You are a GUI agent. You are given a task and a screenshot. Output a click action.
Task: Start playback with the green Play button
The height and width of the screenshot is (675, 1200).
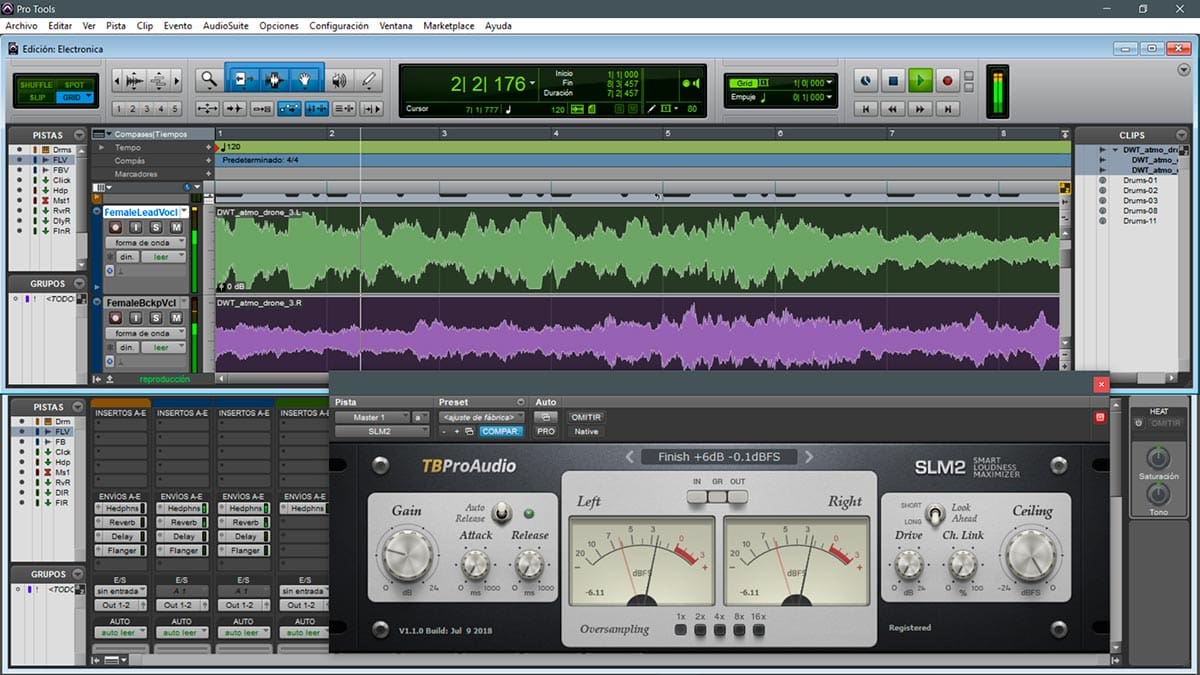pyautogui.click(x=921, y=80)
